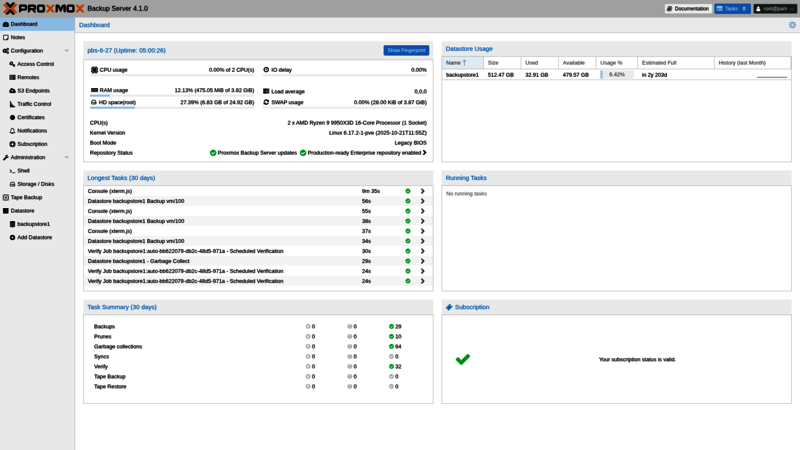Click the IO delay clock icon
Image resolution: width=800 pixels, height=450 pixels.
[266, 69]
